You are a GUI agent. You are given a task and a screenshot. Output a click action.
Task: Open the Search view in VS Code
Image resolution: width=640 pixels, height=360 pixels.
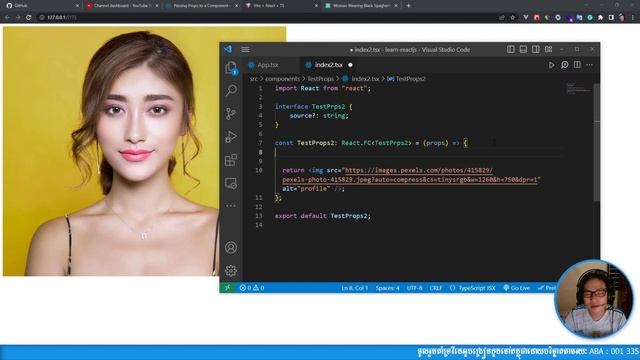[x=231, y=90]
